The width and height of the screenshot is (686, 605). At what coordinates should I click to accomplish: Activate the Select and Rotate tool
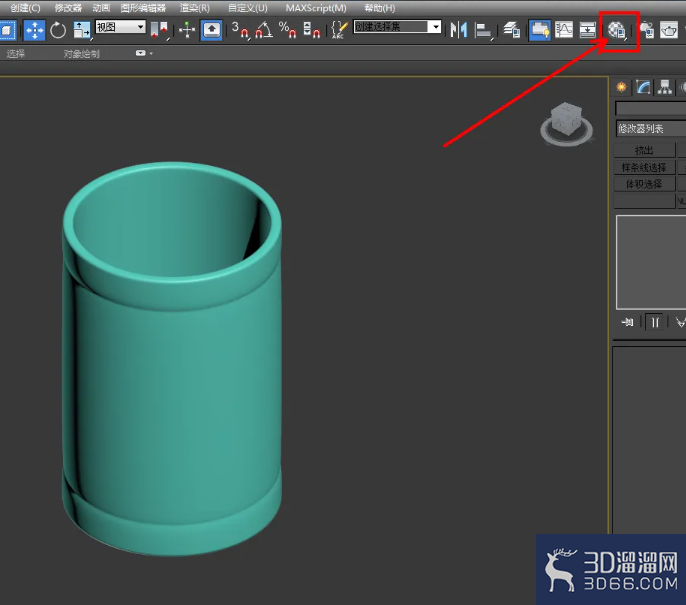tap(58, 30)
